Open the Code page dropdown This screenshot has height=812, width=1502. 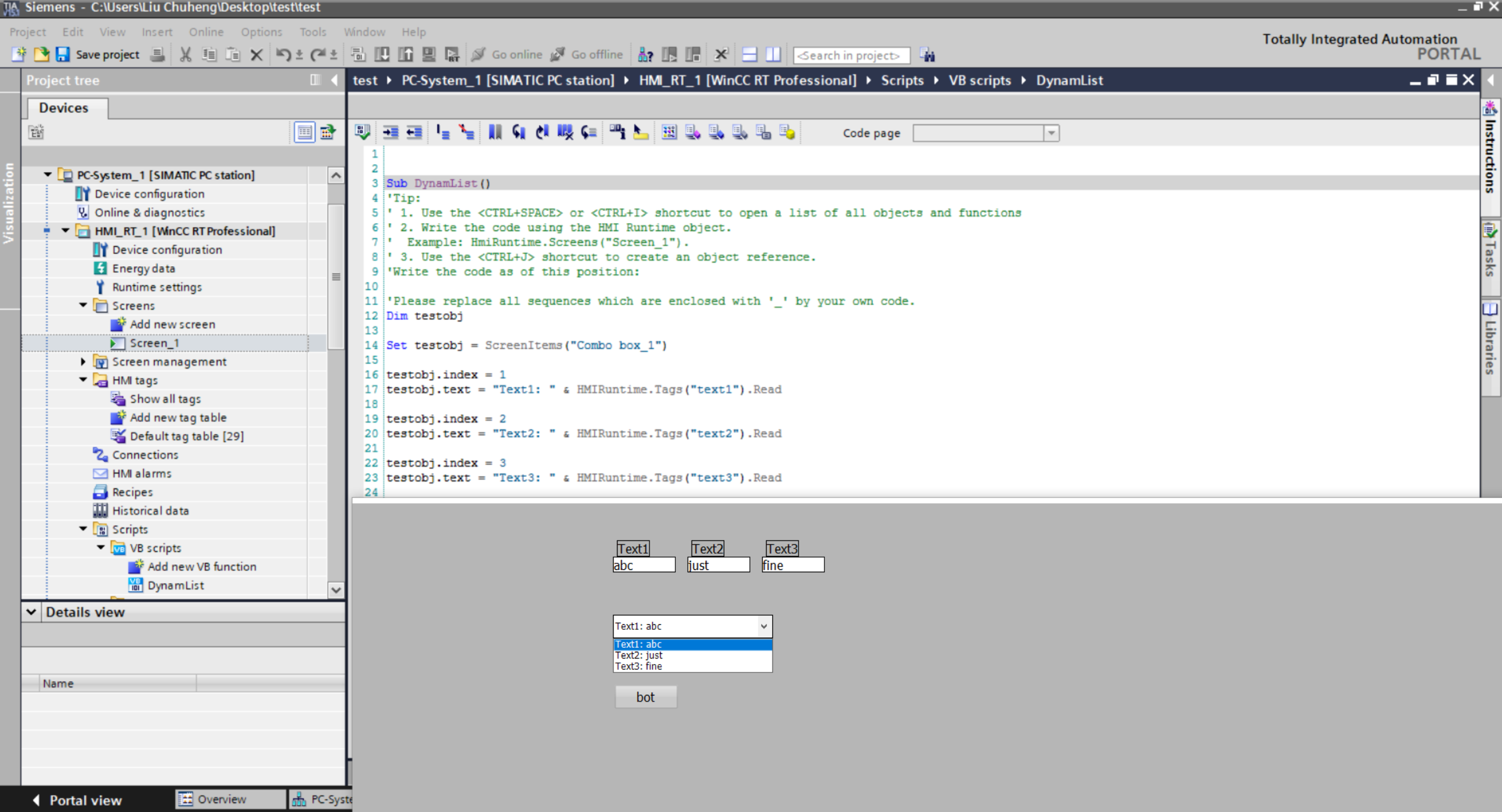pyautogui.click(x=1051, y=133)
